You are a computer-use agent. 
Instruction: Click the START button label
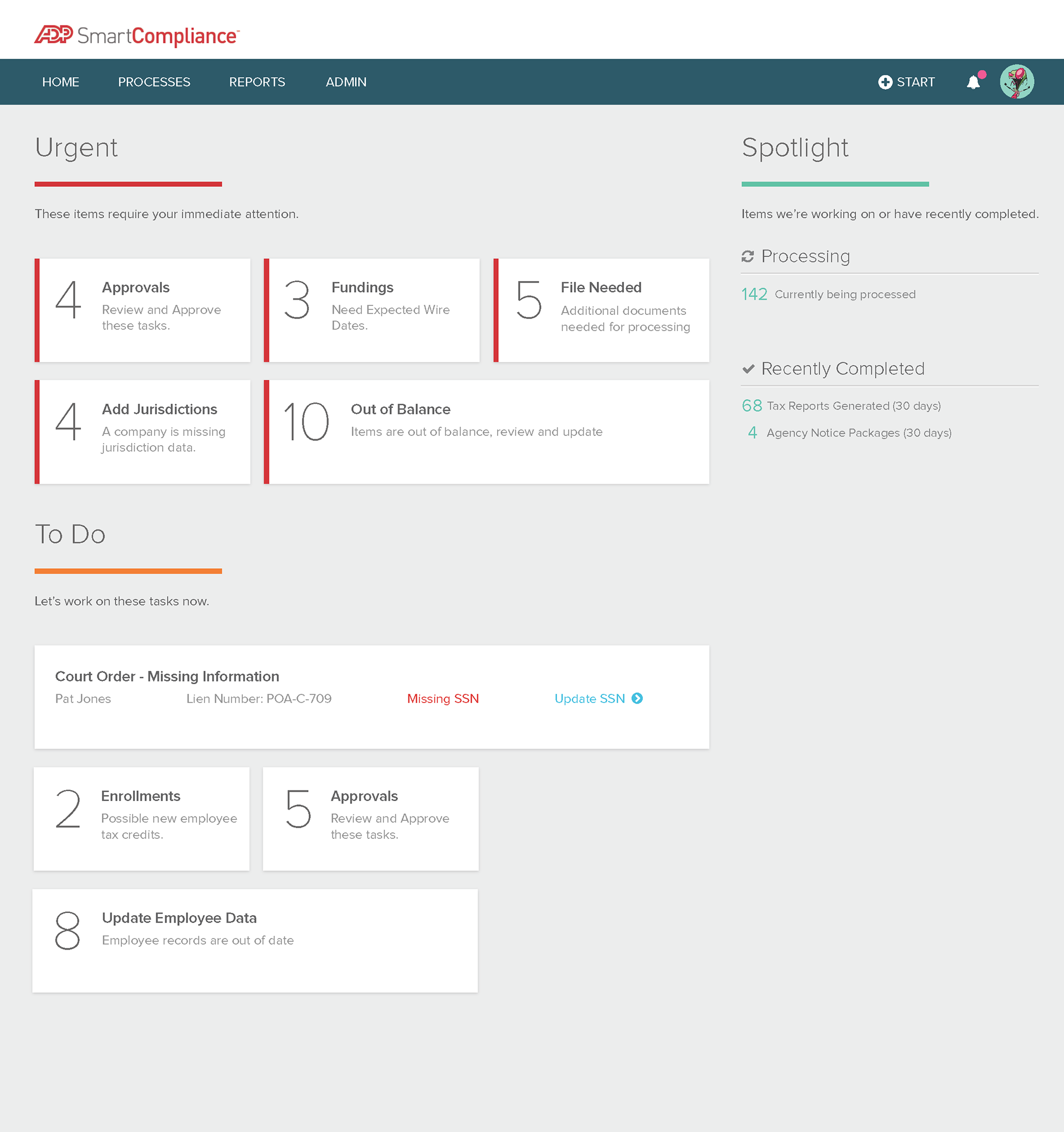[x=915, y=82]
